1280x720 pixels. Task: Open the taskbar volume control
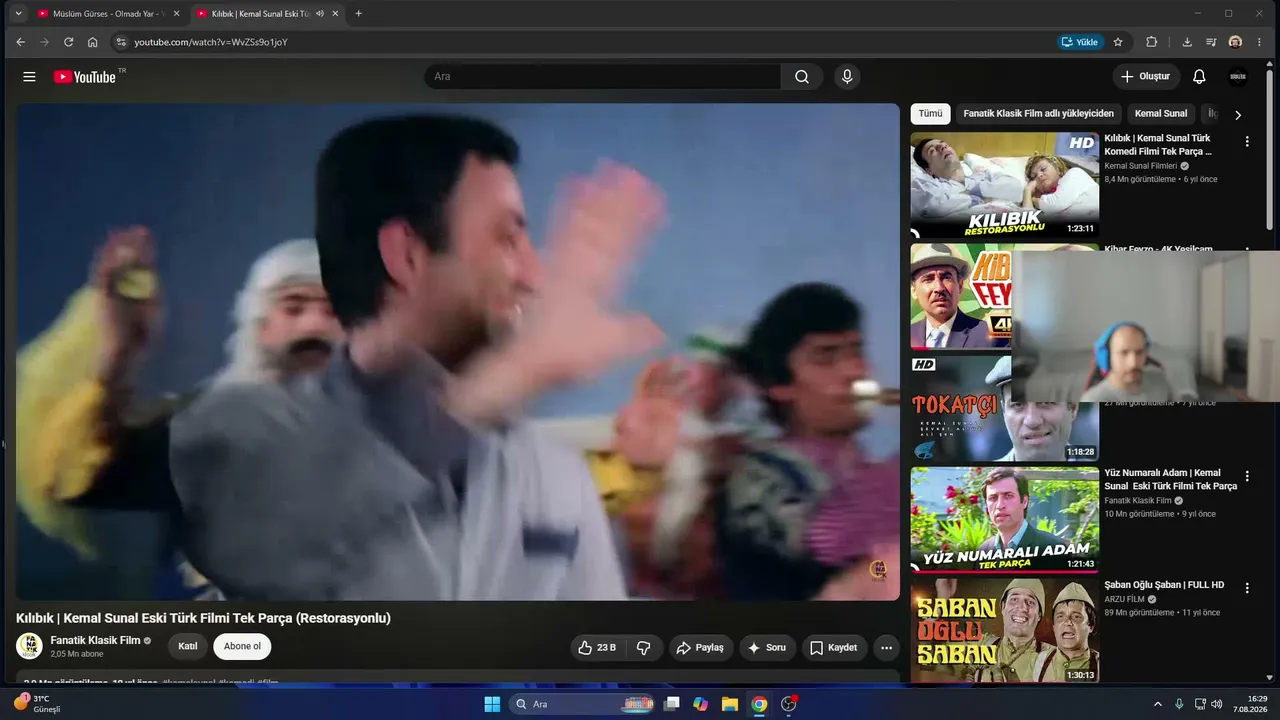point(1216,704)
